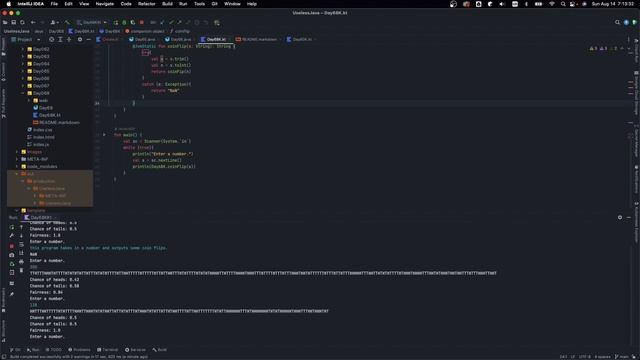The height and width of the screenshot is (360, 640).
Task: Click the menu bar date and time
Action: pos(613,4)
